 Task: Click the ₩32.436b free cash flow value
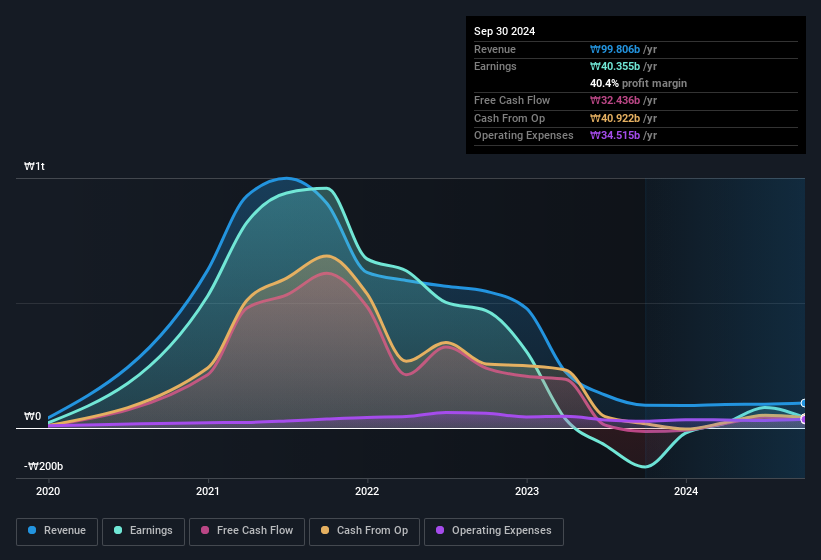coord(615,100)
